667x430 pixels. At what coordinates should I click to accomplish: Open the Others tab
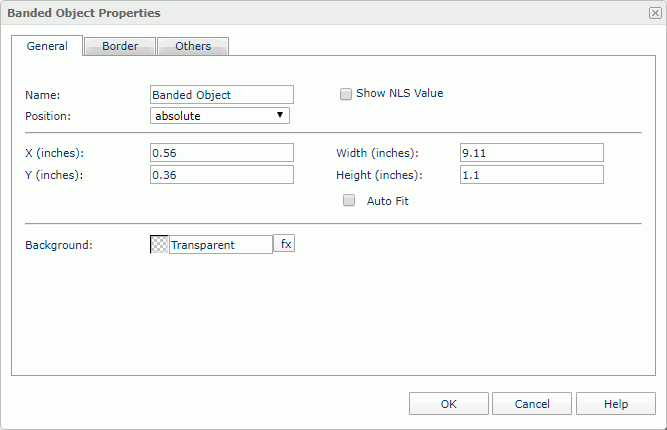tap(193, 46)
